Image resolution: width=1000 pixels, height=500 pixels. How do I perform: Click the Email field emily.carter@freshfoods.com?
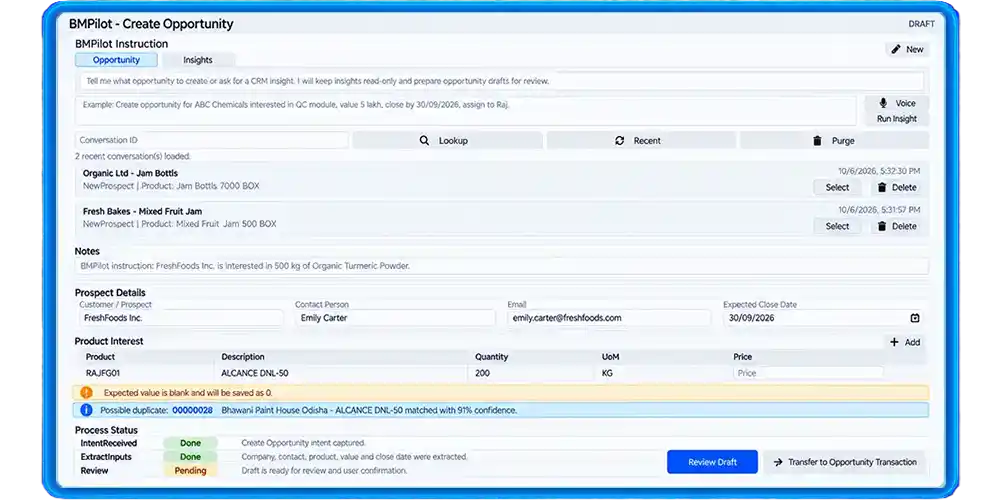point(609,318)
